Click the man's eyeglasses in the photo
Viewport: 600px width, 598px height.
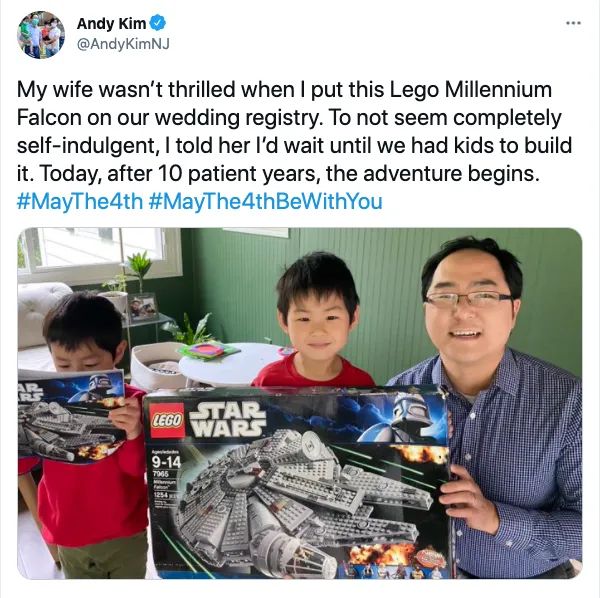[469, 299]
